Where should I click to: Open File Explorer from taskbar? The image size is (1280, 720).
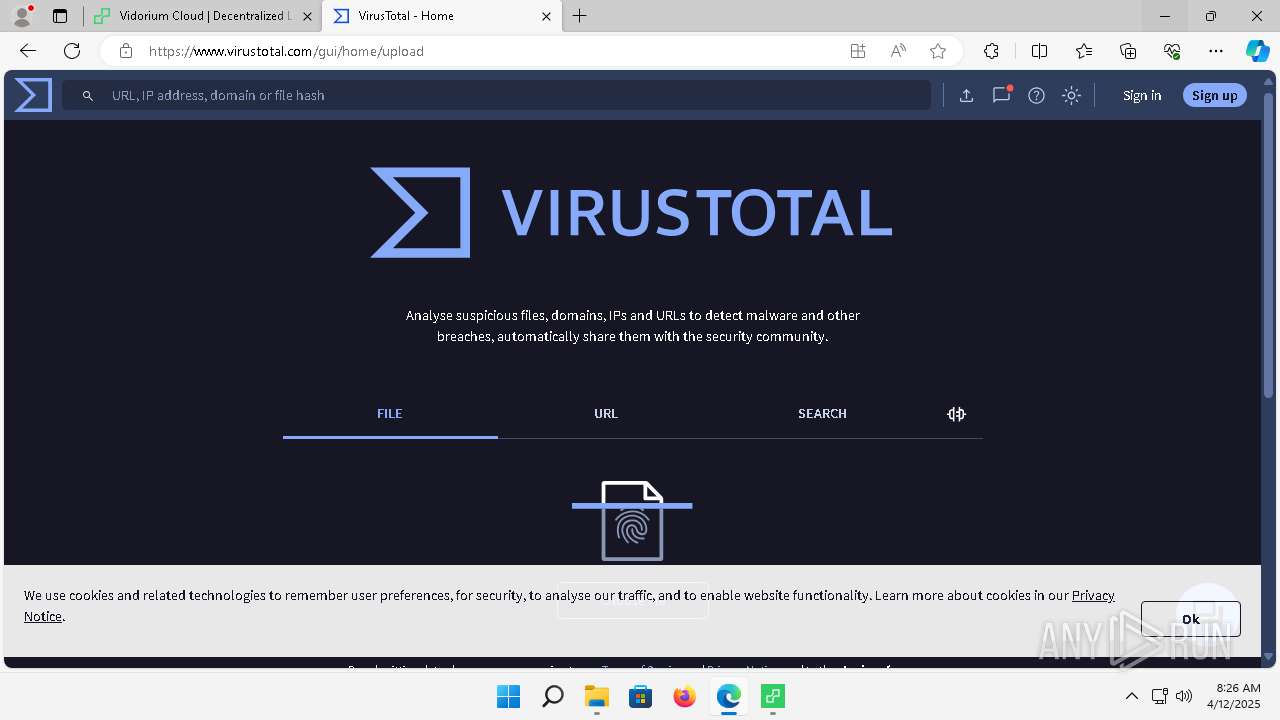(x=596, y=696)
